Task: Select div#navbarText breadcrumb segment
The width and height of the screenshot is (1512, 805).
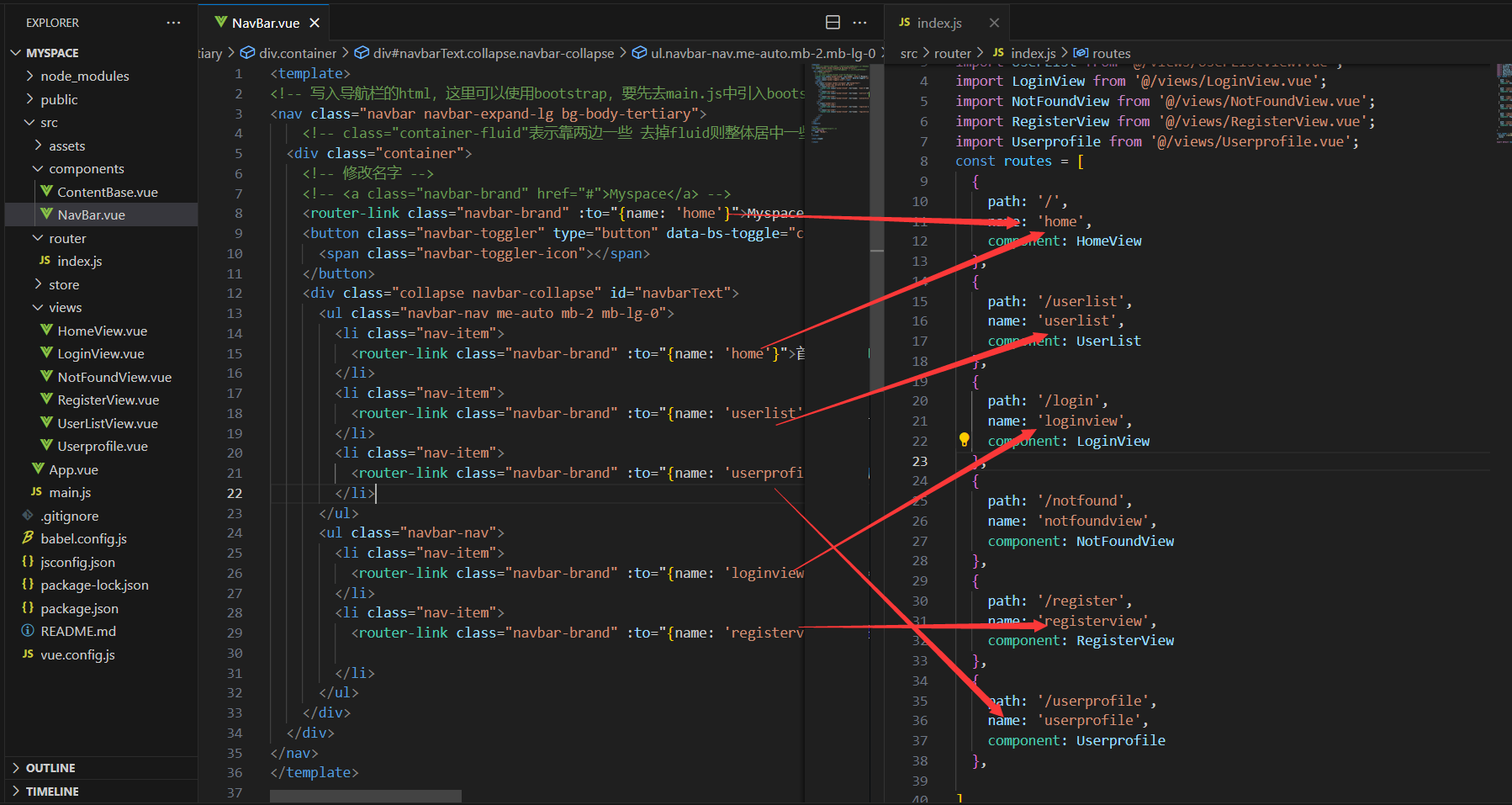Action: [x=494, y=53]
